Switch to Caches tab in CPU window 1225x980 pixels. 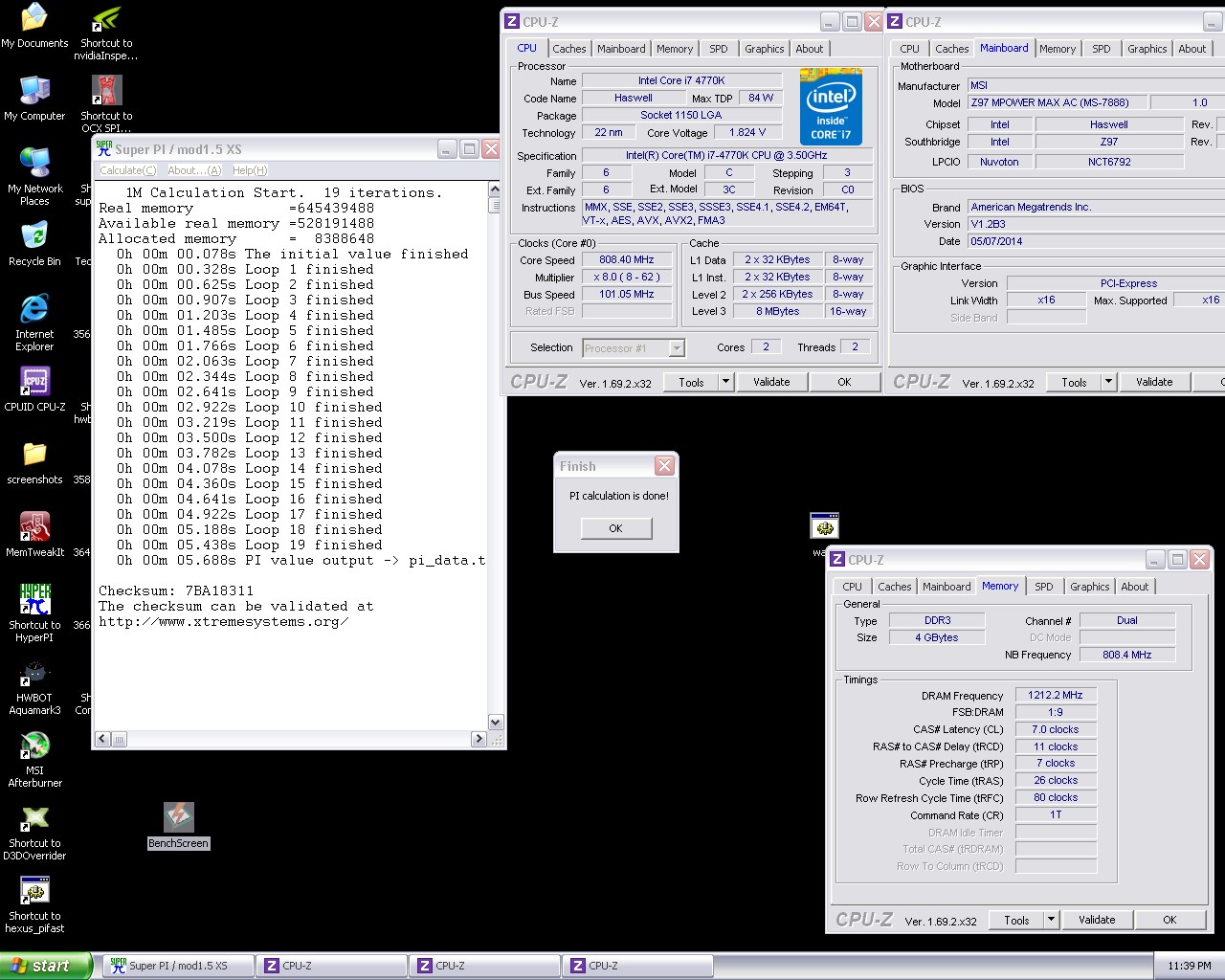pyautogui.click(x=568, y=49)
